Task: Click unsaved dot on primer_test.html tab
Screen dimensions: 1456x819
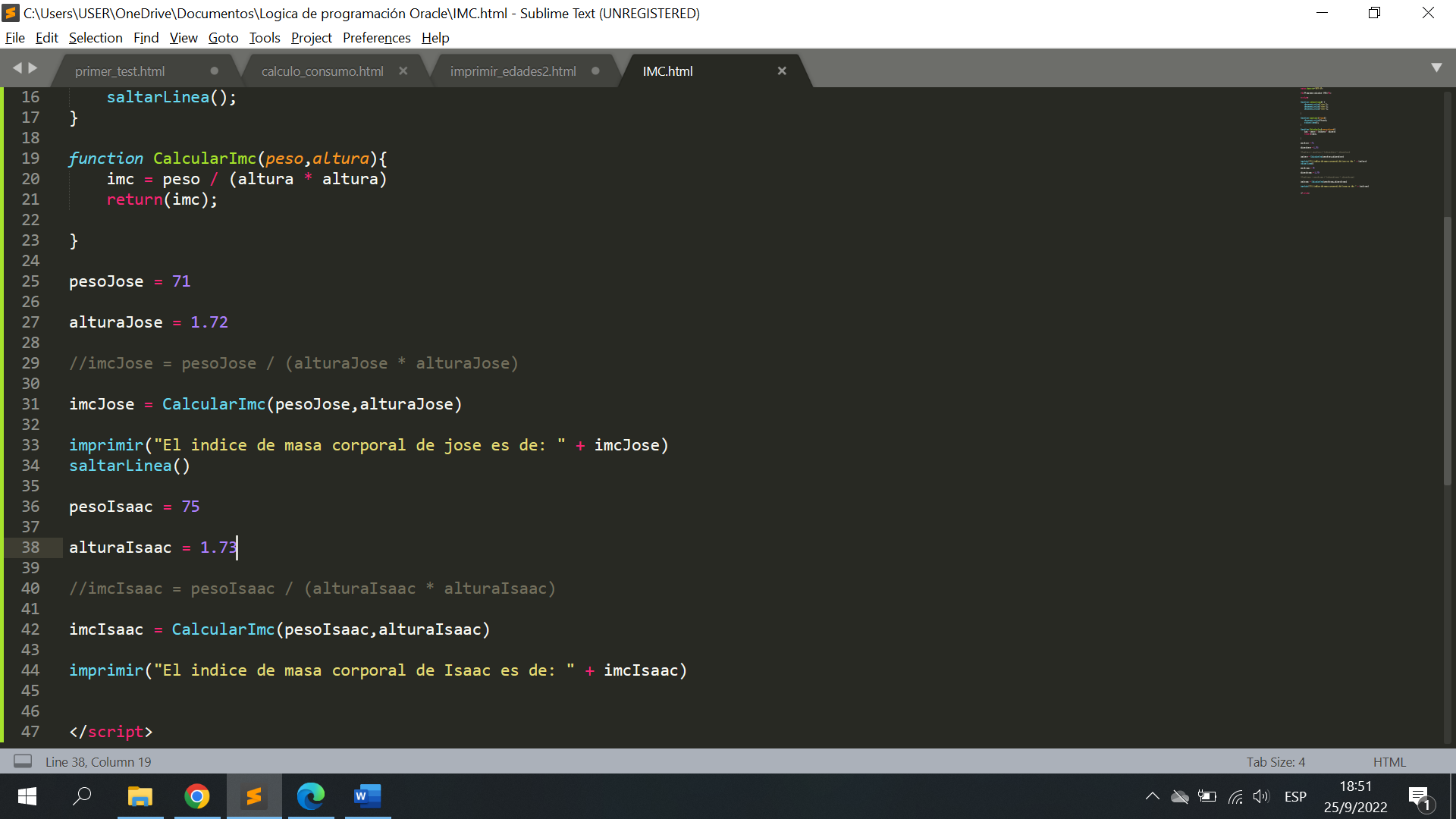Action: 215,71
